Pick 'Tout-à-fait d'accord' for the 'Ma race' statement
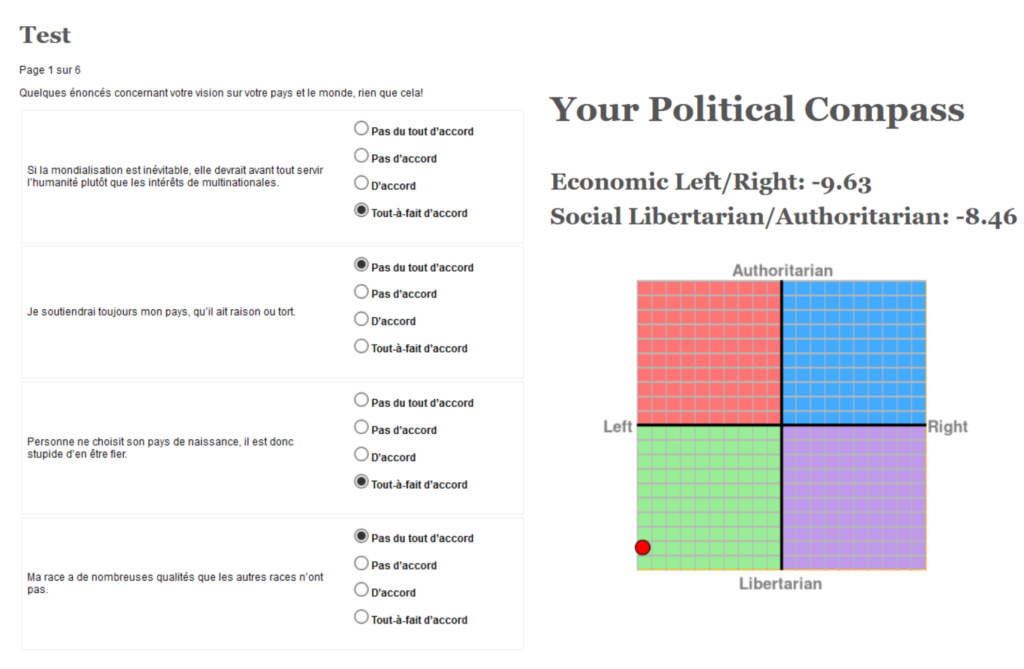This screenshot has width=1024, height=669. click(361, 617)
